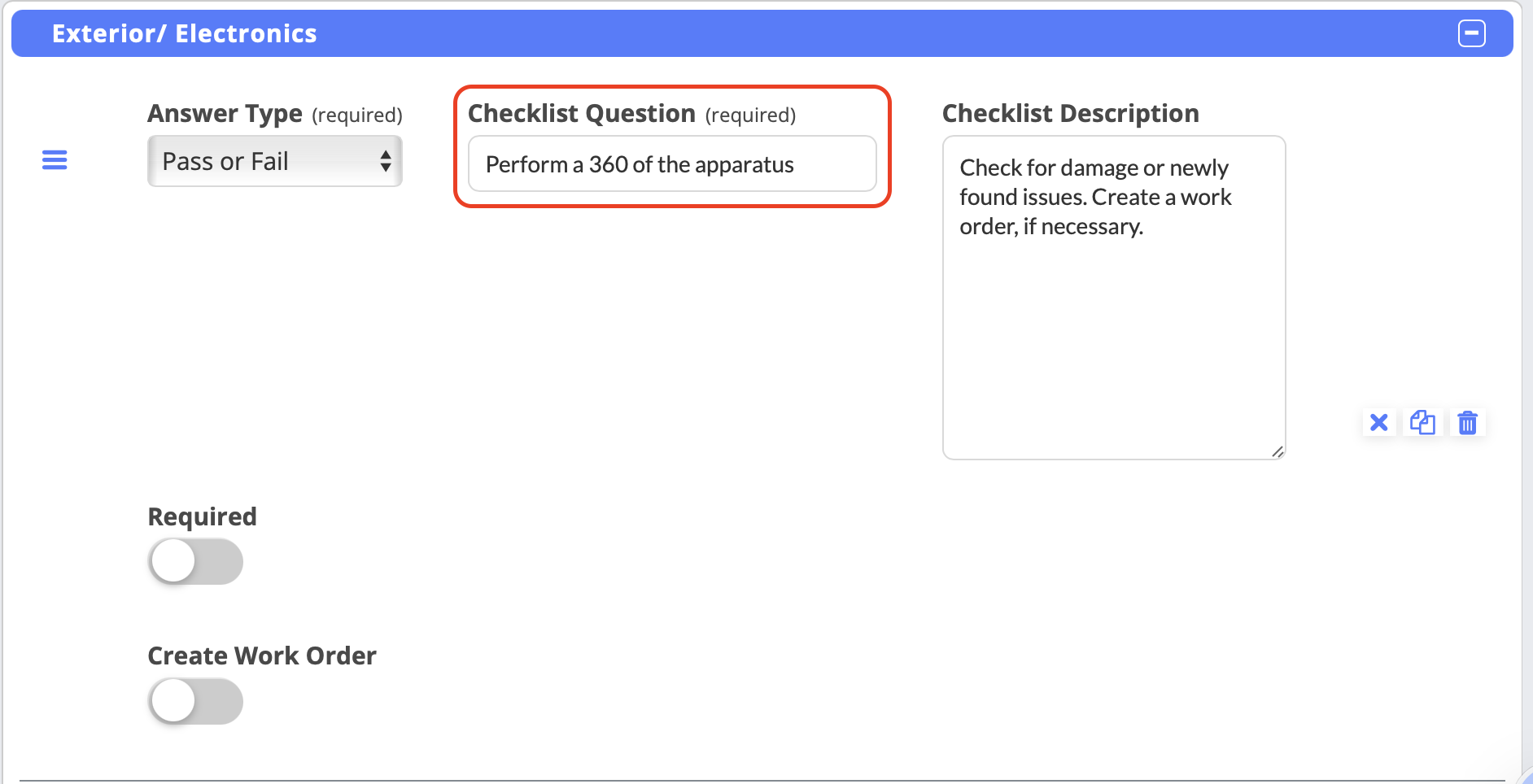Viewport: 1533px width, 784px height.
Task: Collapse the Exterior/ Electronics section
Action: (x=1471, y=33)
